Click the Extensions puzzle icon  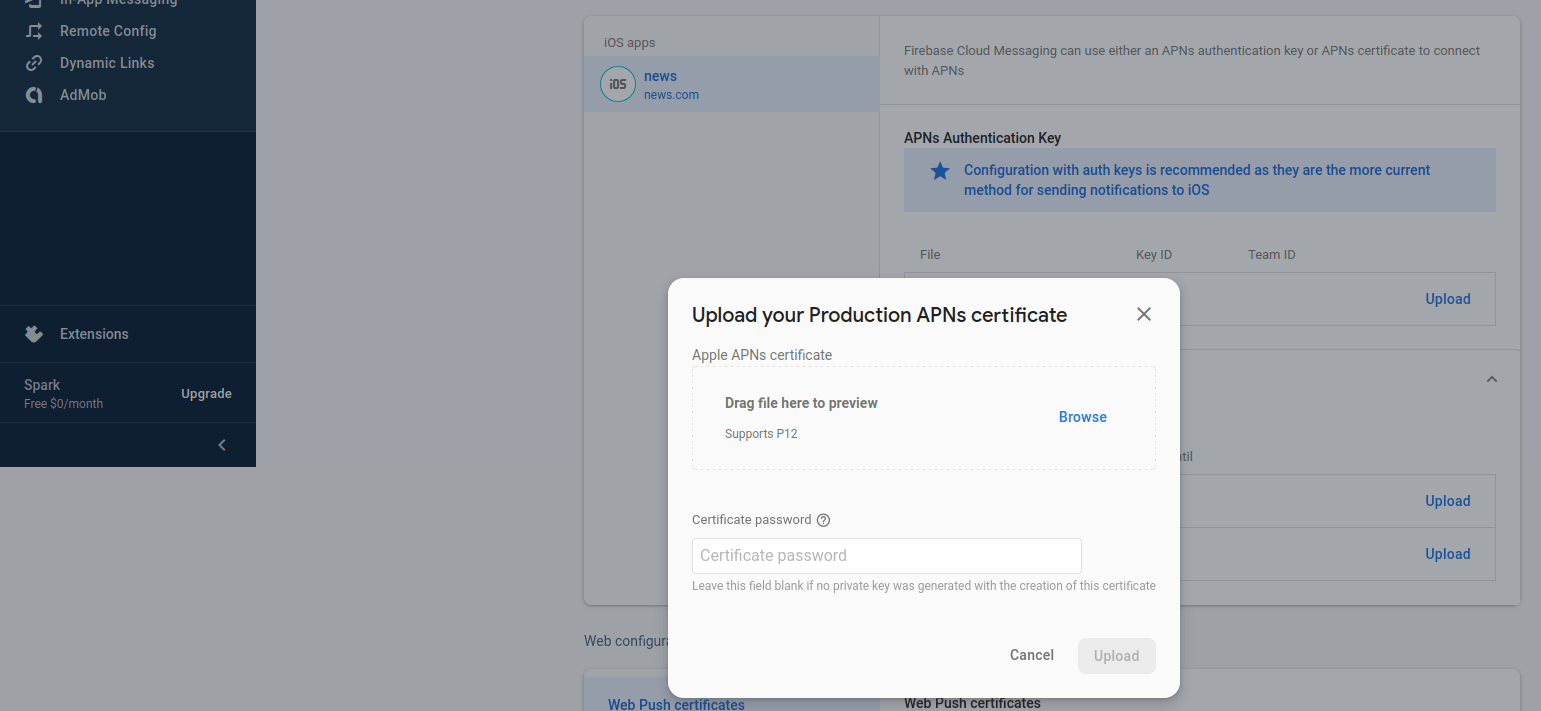[x=34, y=334]
